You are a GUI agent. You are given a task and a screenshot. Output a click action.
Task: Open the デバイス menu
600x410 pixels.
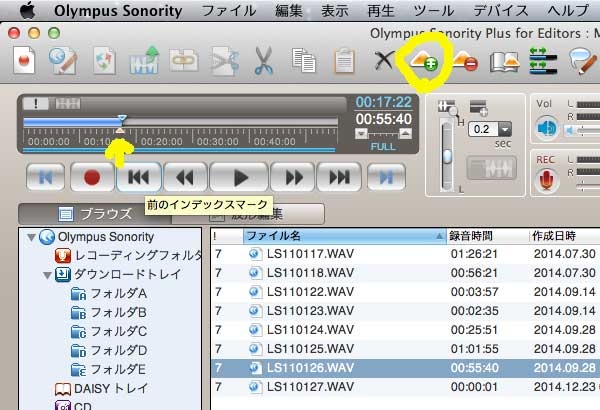tap(501, 11)
